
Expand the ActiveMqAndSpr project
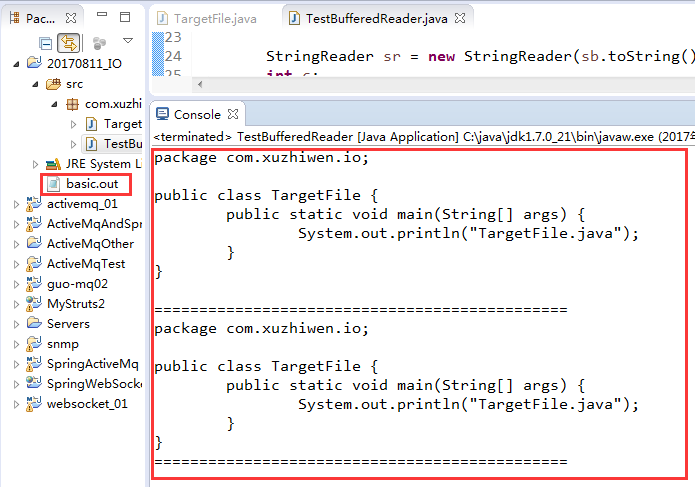click(x=16, y=224)
